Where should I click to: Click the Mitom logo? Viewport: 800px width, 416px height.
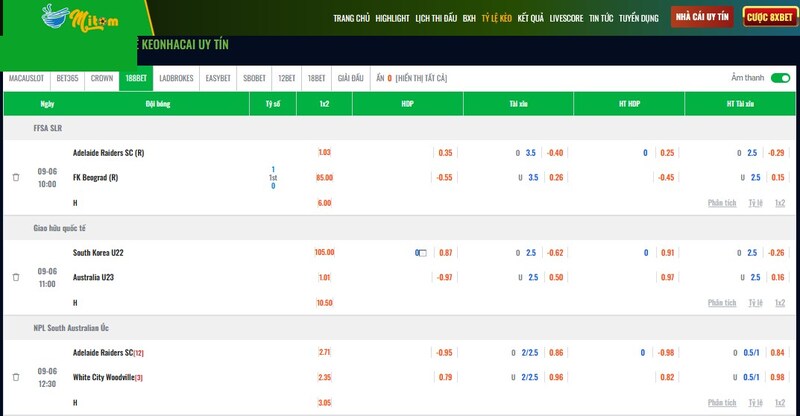click(80, 18)
